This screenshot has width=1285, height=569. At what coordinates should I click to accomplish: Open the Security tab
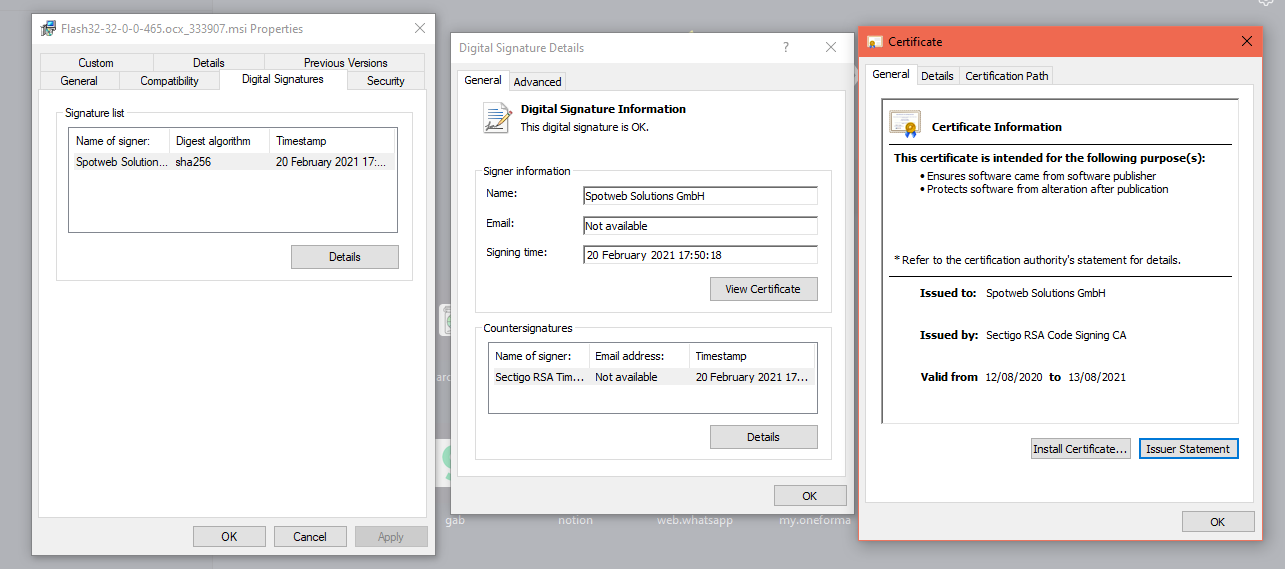[x=385, y=81]
